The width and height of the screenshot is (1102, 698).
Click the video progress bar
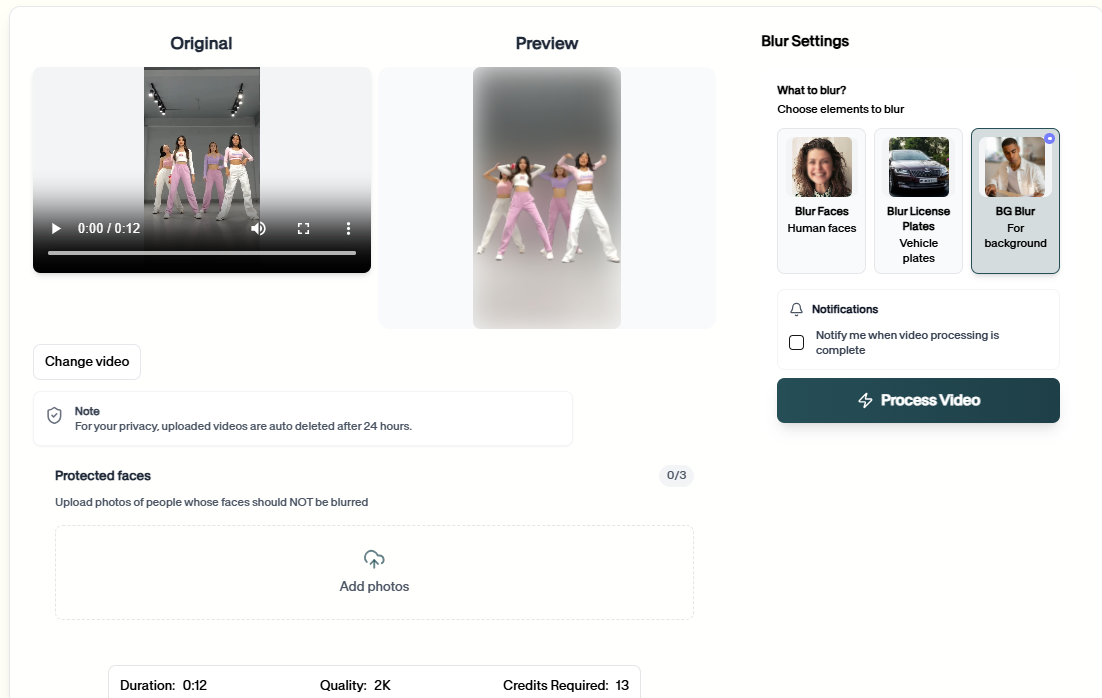(x=200, y=252)
